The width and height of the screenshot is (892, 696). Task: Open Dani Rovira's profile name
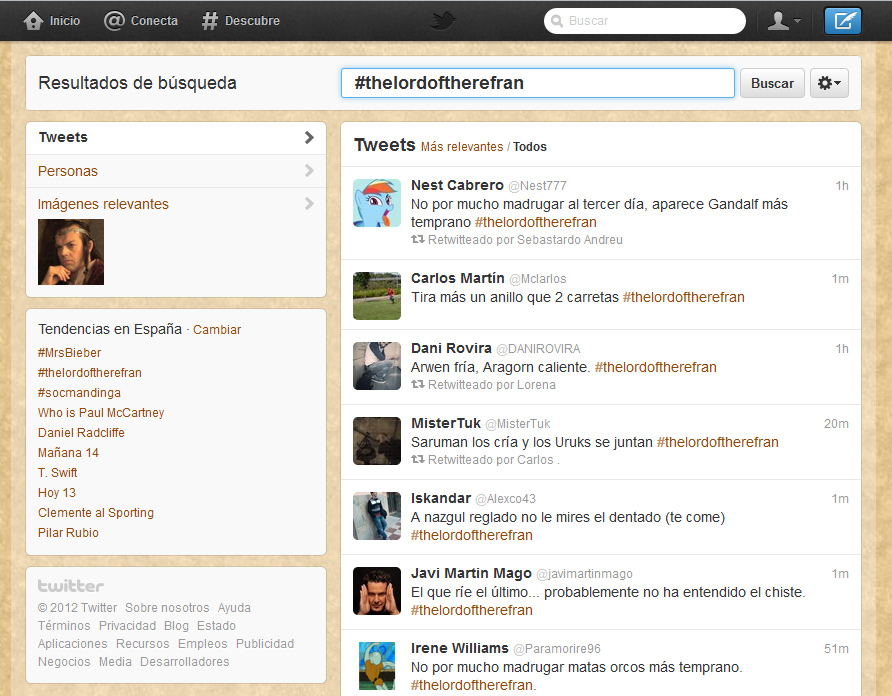451,348
